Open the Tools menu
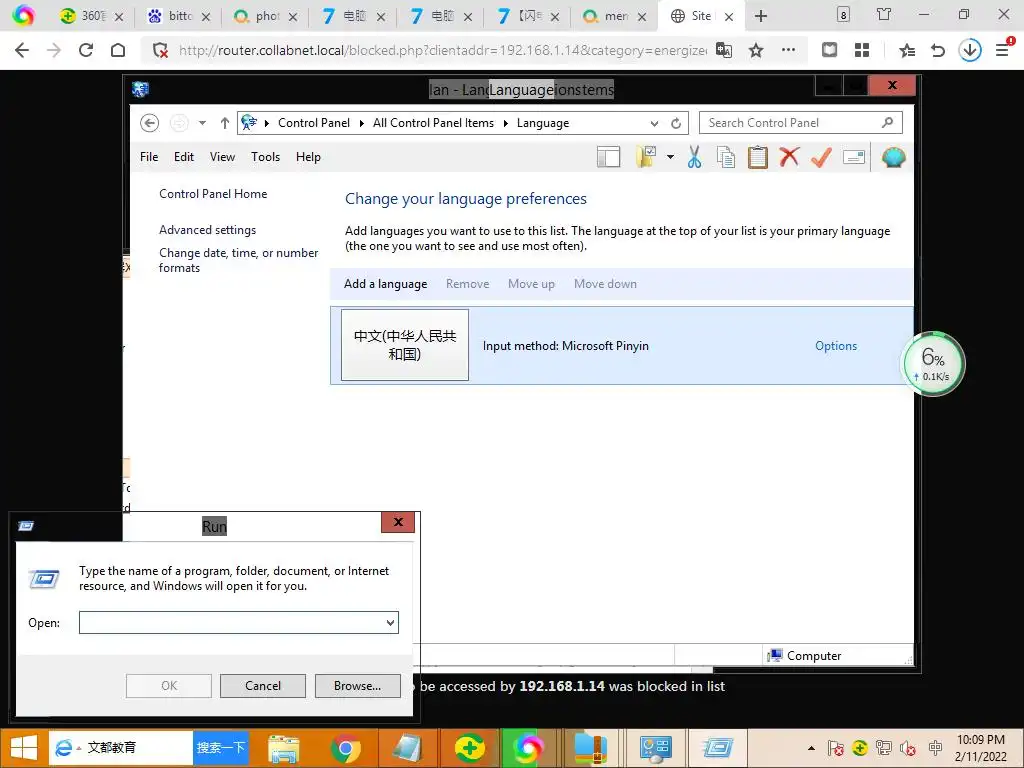 [x=265, y=157]
